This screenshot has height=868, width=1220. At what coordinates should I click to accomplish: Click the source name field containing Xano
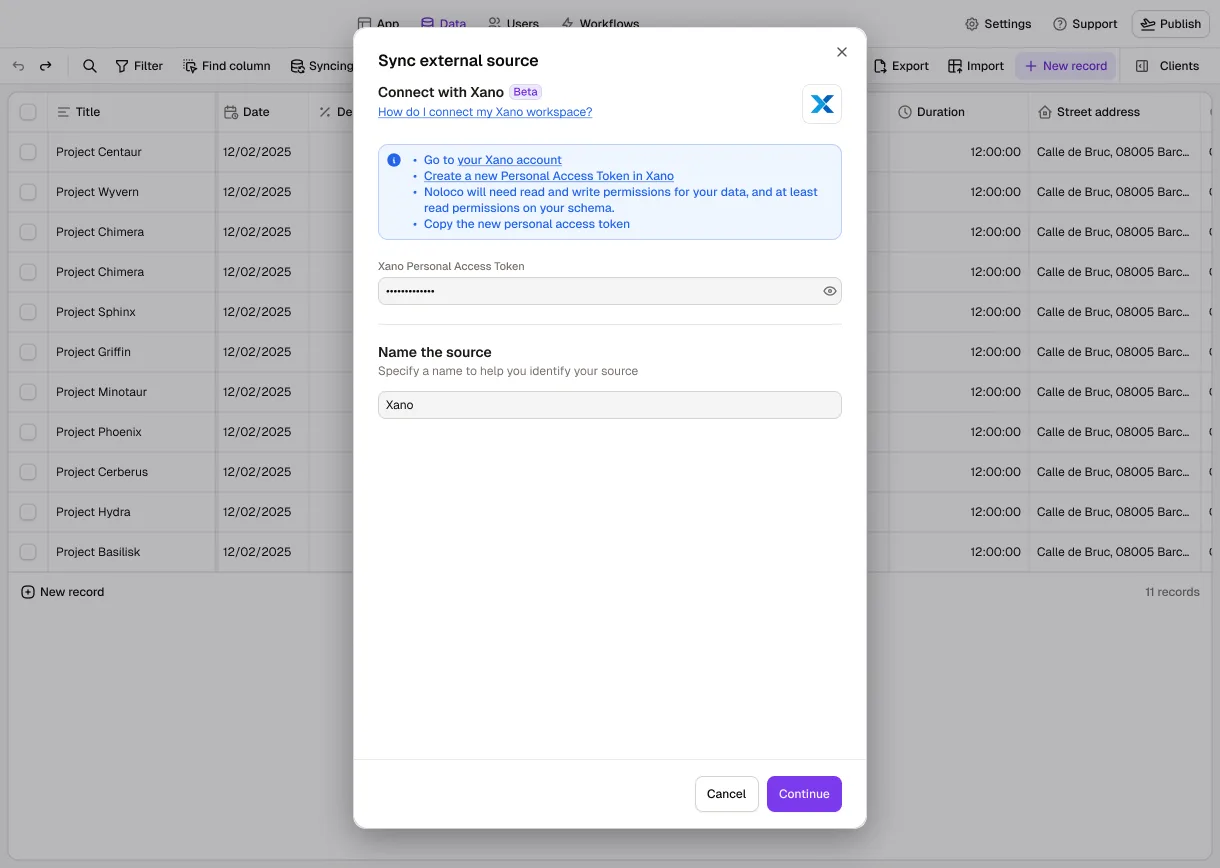[x=610, y=405]
